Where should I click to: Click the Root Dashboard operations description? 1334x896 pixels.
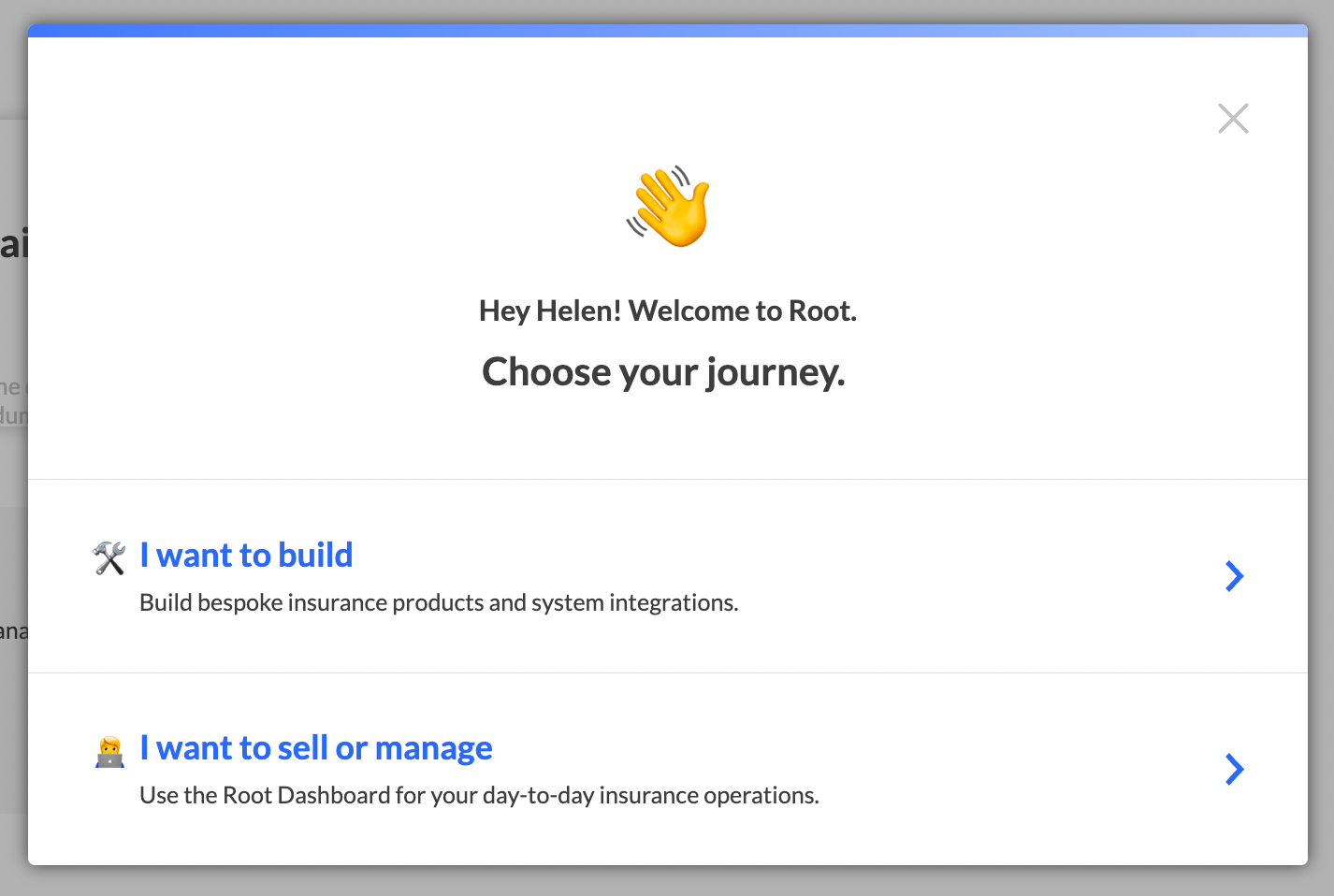click(x=479, y=794)
